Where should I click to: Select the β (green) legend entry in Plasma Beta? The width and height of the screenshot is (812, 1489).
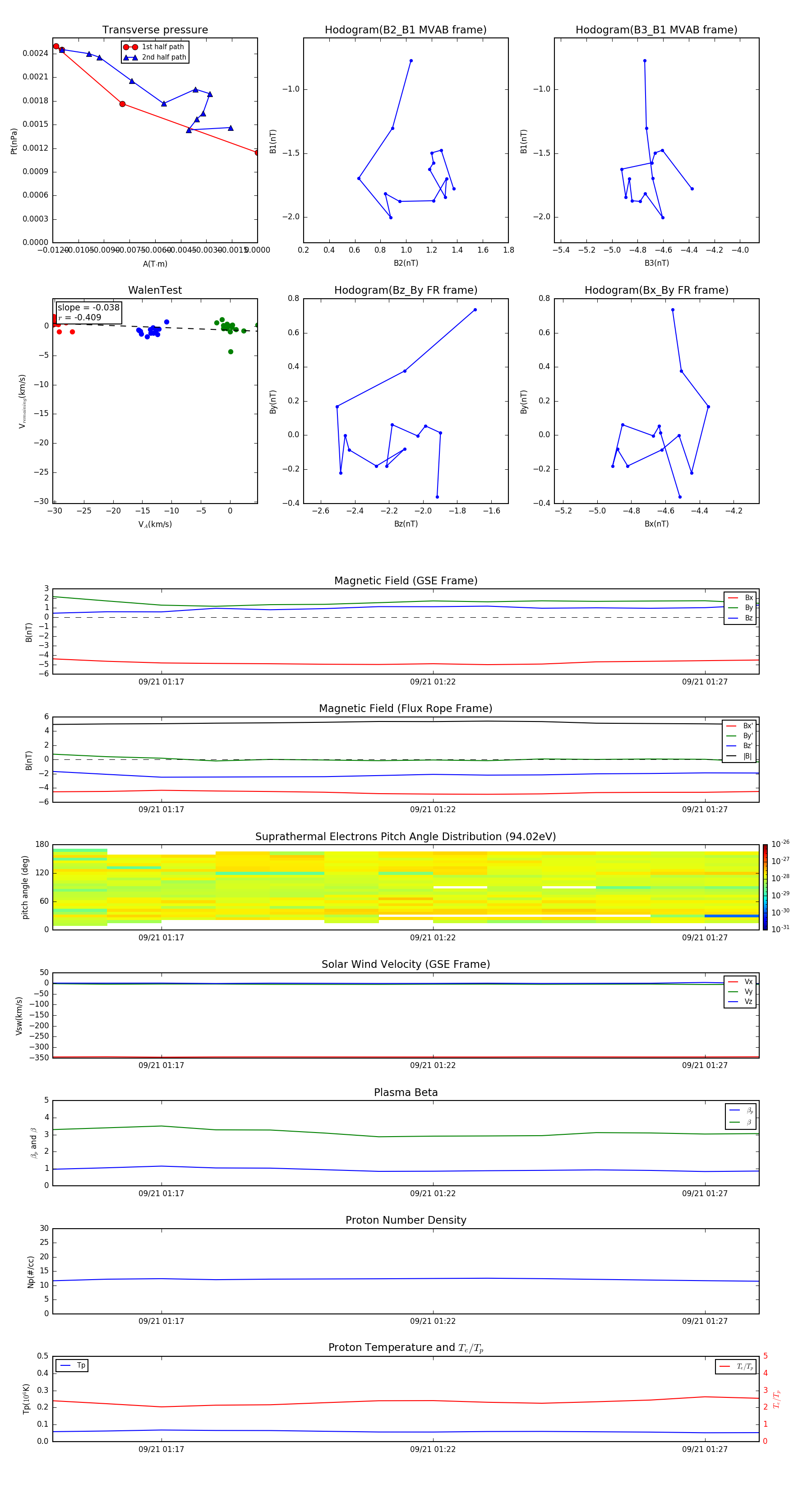(741, 1123)
